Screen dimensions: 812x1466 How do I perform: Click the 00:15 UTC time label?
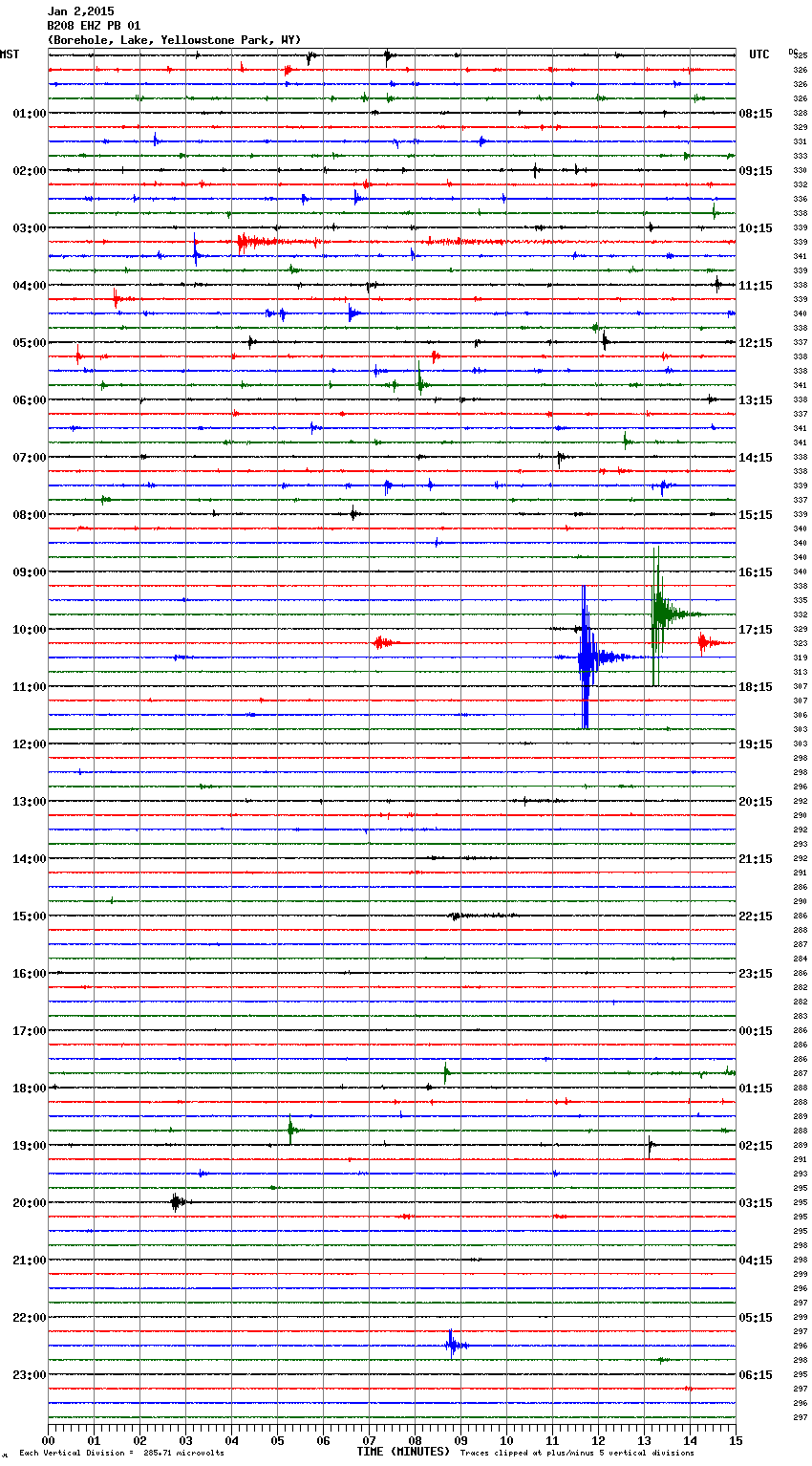pos(756,1031)
